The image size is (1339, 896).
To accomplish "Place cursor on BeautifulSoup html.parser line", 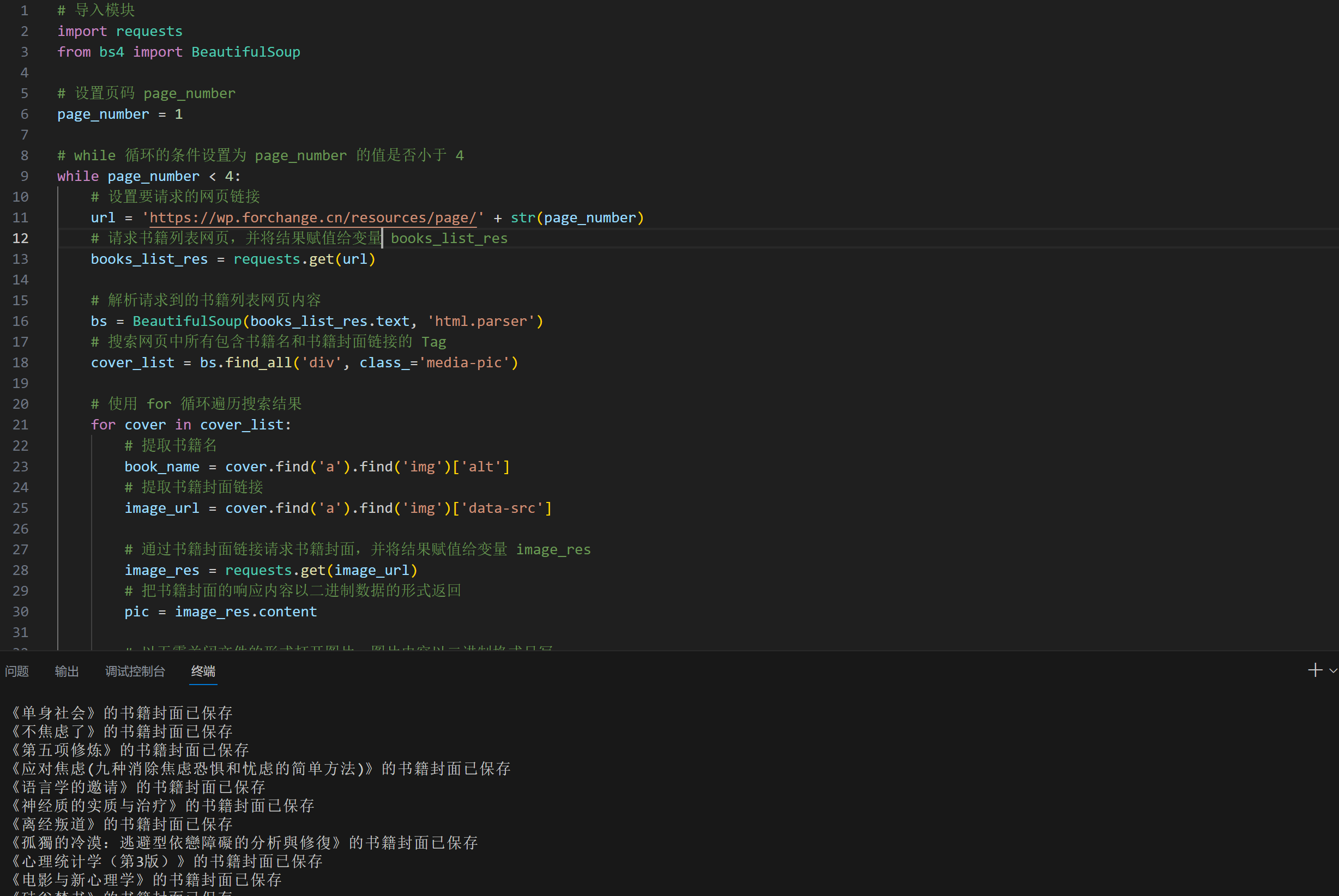I will click(x=317, y=321).
